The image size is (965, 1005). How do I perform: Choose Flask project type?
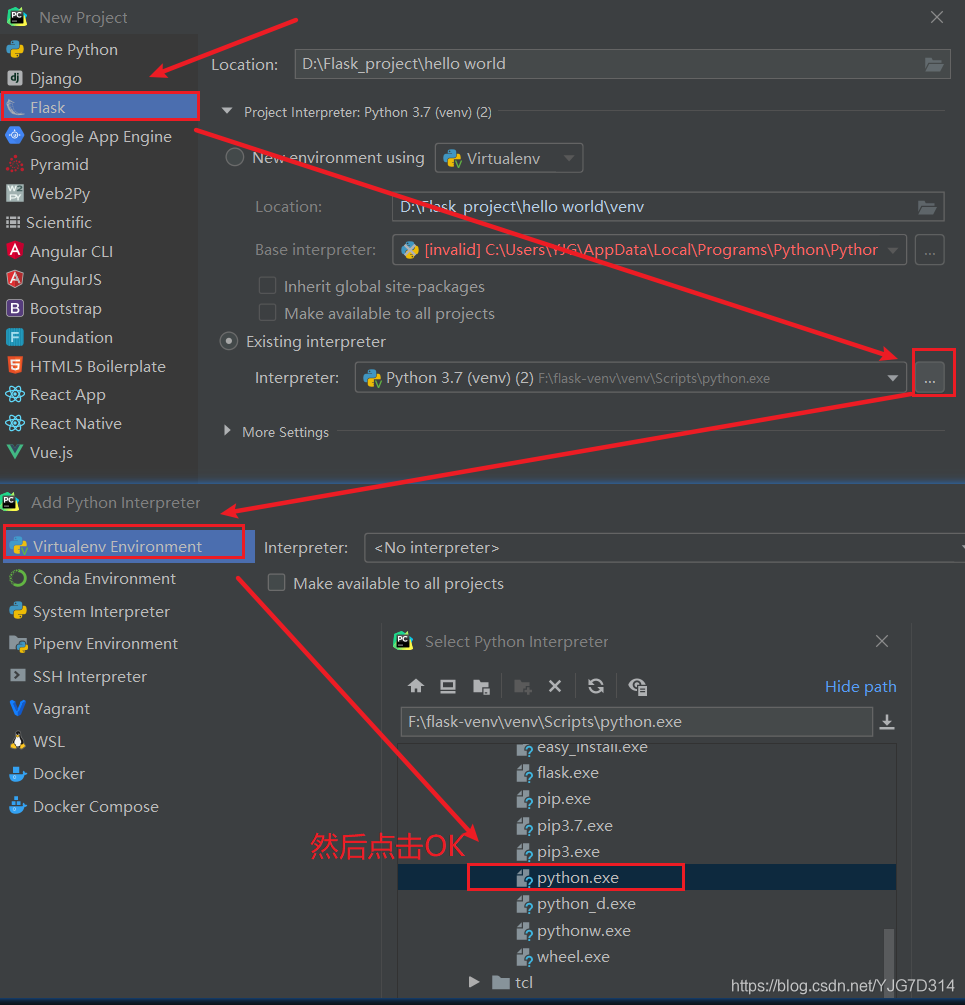point(99,107)
